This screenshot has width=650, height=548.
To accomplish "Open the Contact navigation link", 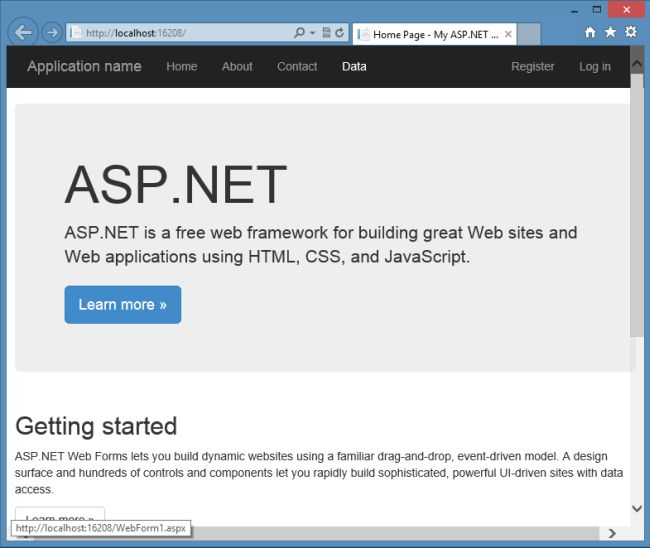I will pos(297,66).
